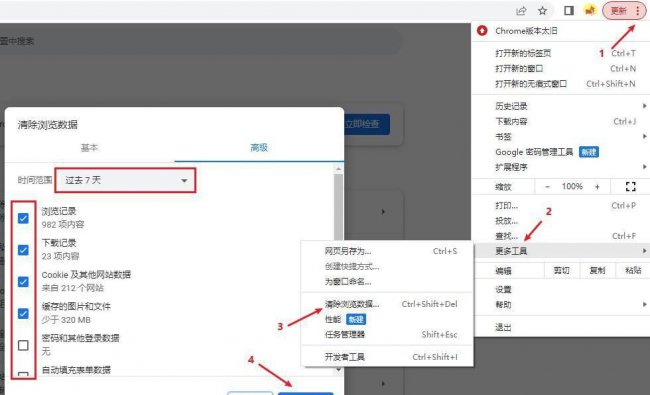
Task: Open 下载内容 from the menu
Action: click(x=560, y=121)
